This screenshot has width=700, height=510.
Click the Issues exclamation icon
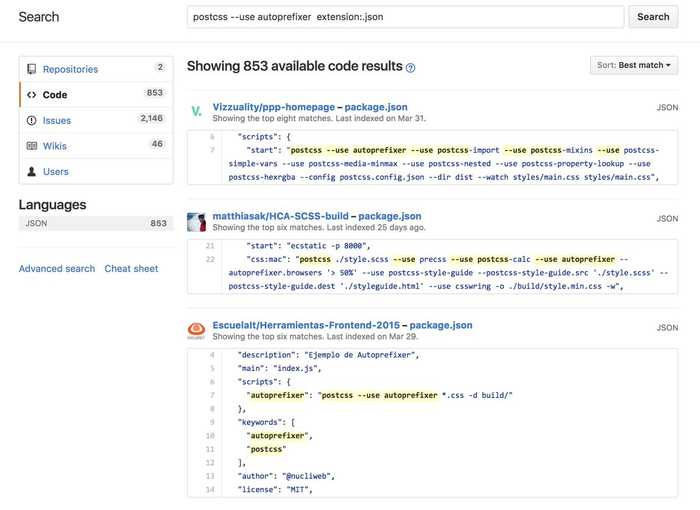point(32,121)
